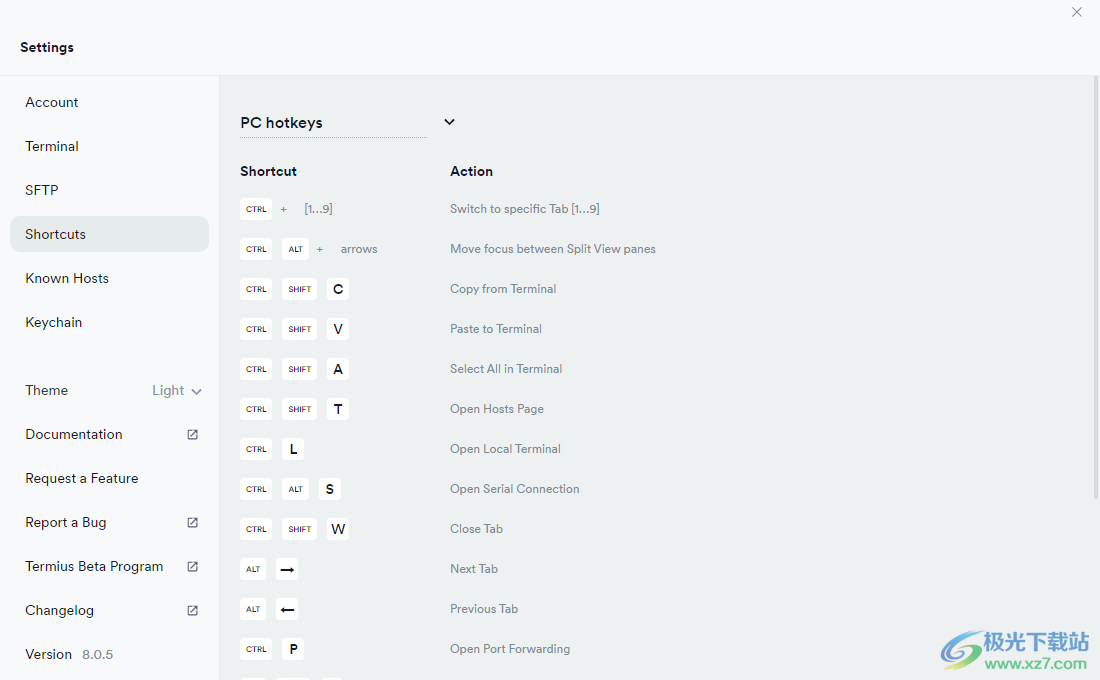The height and width of the screenshot is (680, 1100).
Task: Click the V key in Paste to Terminal row
Action: tap(338, 329)
